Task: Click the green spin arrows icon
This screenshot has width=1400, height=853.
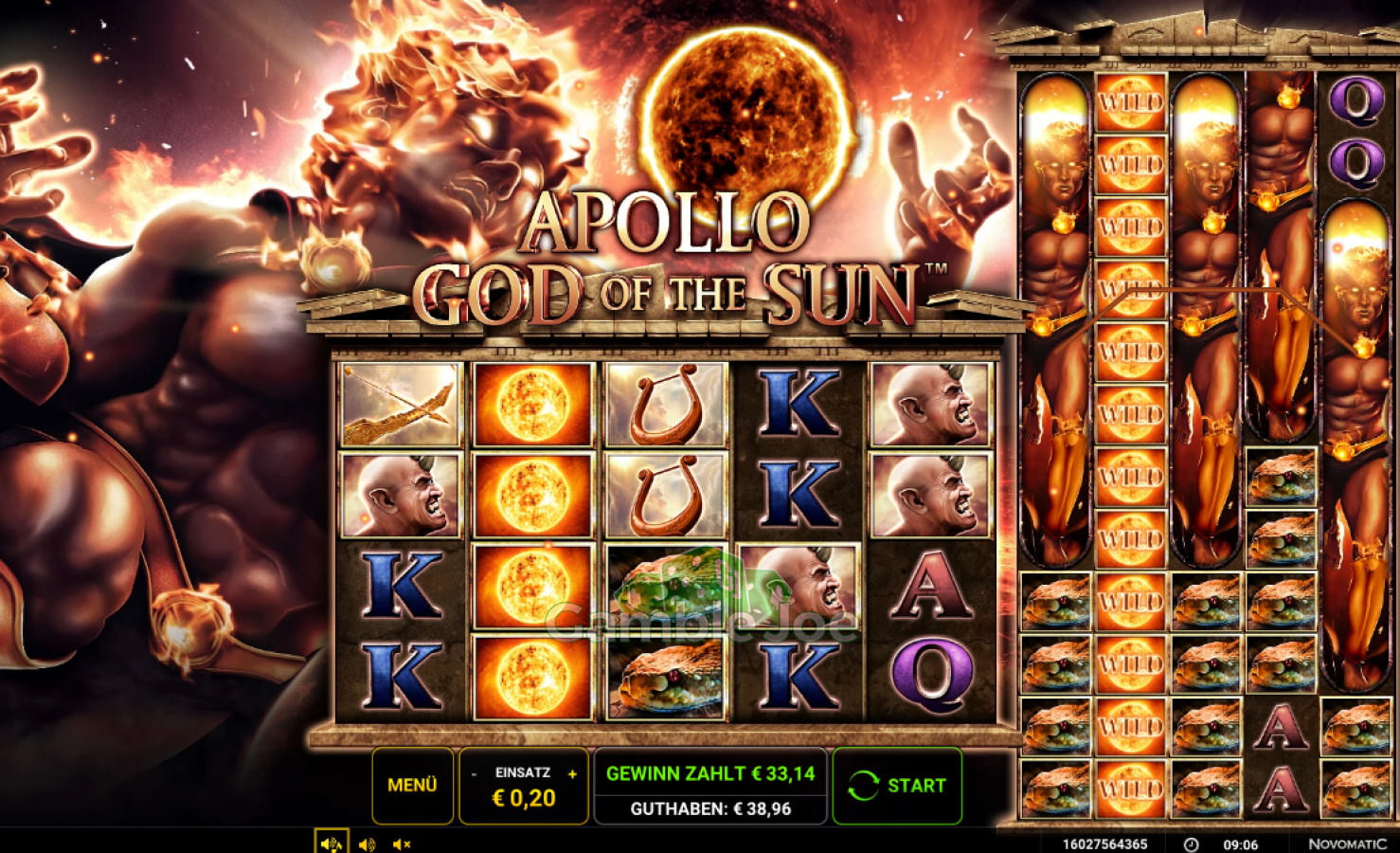Action: pos(863,786)
